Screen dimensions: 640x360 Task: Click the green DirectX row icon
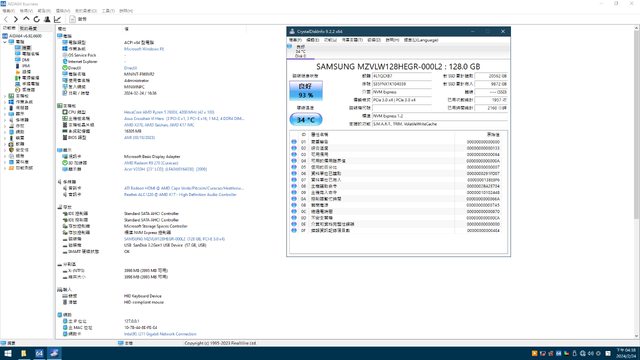[x=65, y=68]
